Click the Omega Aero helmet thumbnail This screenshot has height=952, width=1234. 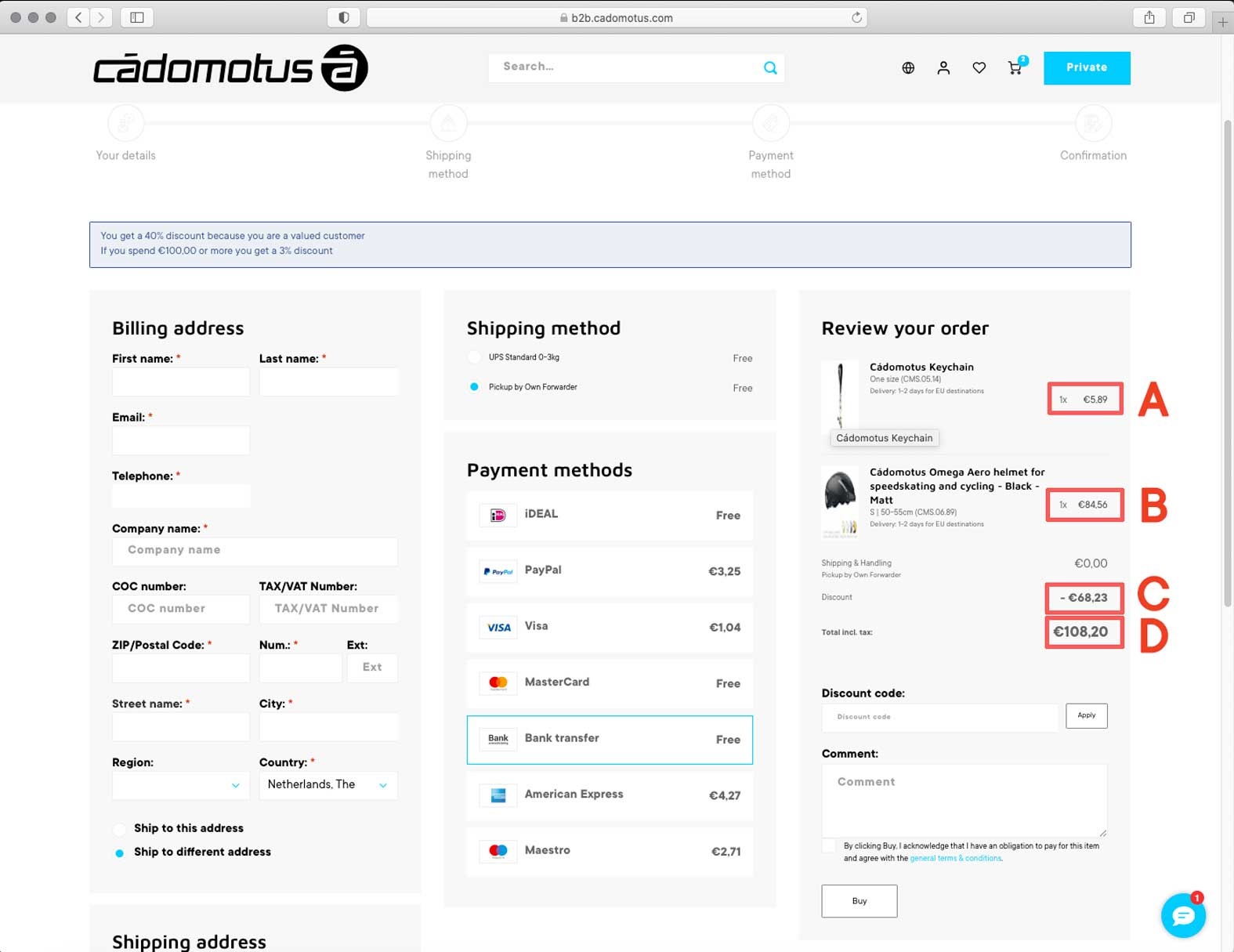pyautogui.click(x=840, y=503)
